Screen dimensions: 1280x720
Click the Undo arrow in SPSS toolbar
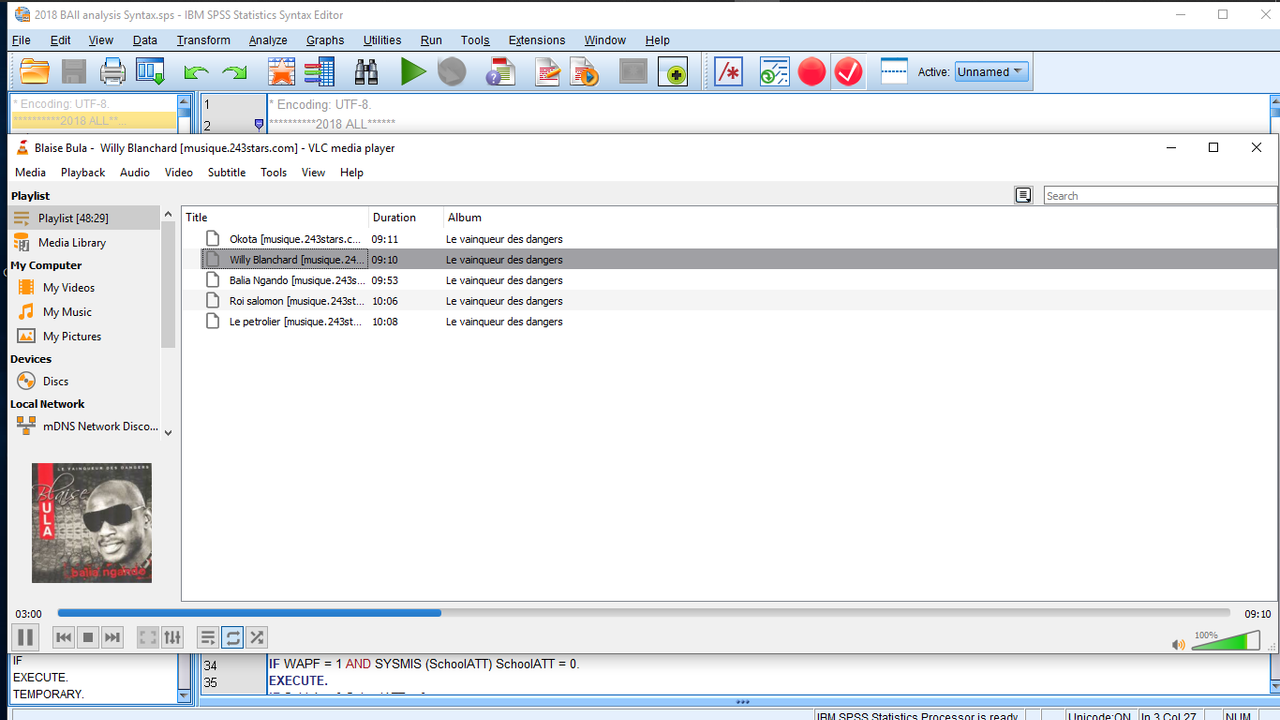pos(197,71)
